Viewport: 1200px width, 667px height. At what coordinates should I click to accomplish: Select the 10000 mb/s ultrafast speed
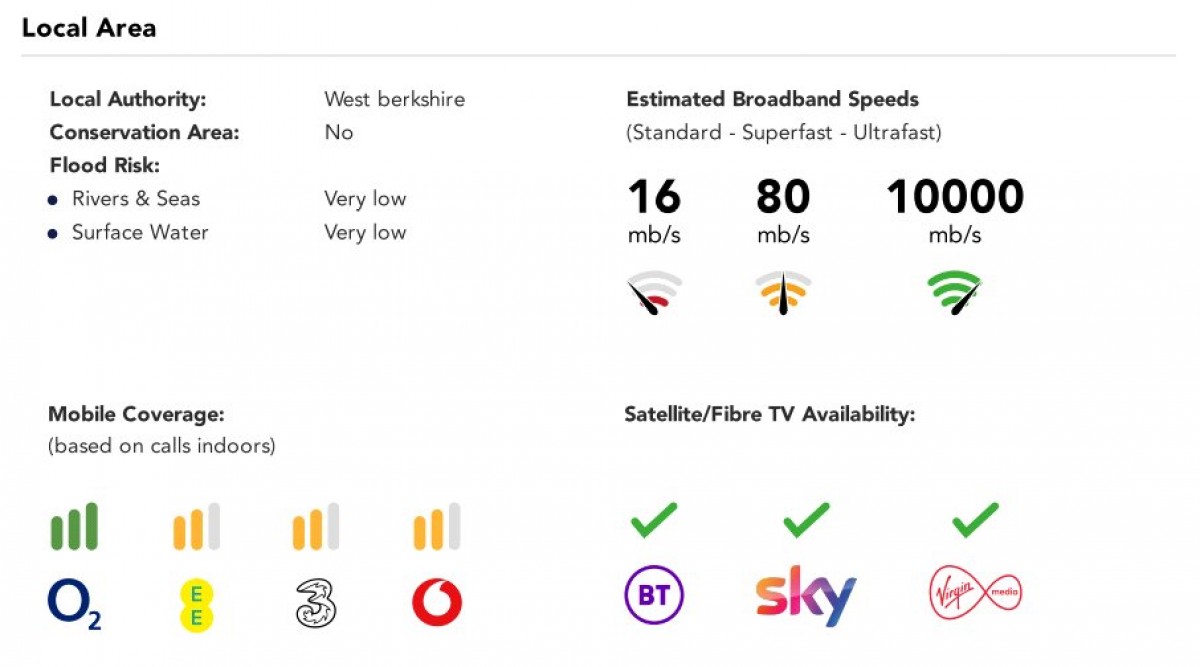[x=955, y=210]
